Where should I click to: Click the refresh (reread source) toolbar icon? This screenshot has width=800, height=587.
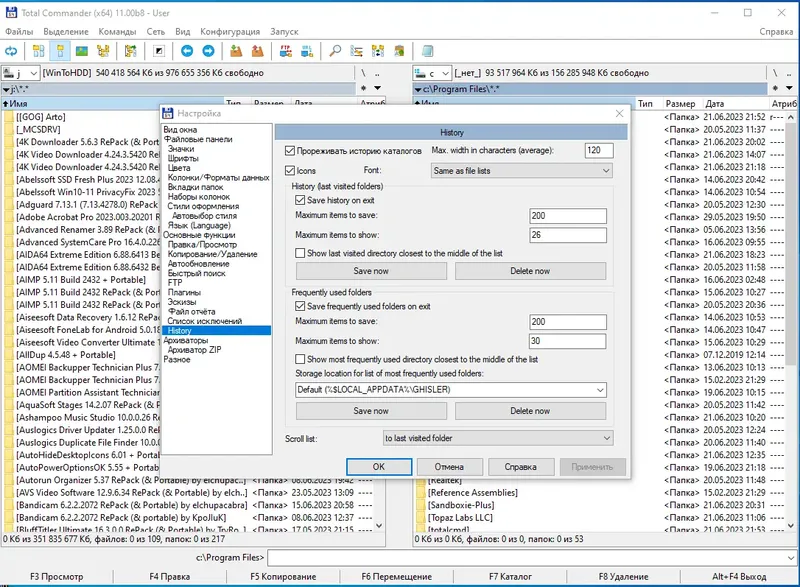point(11,50)
